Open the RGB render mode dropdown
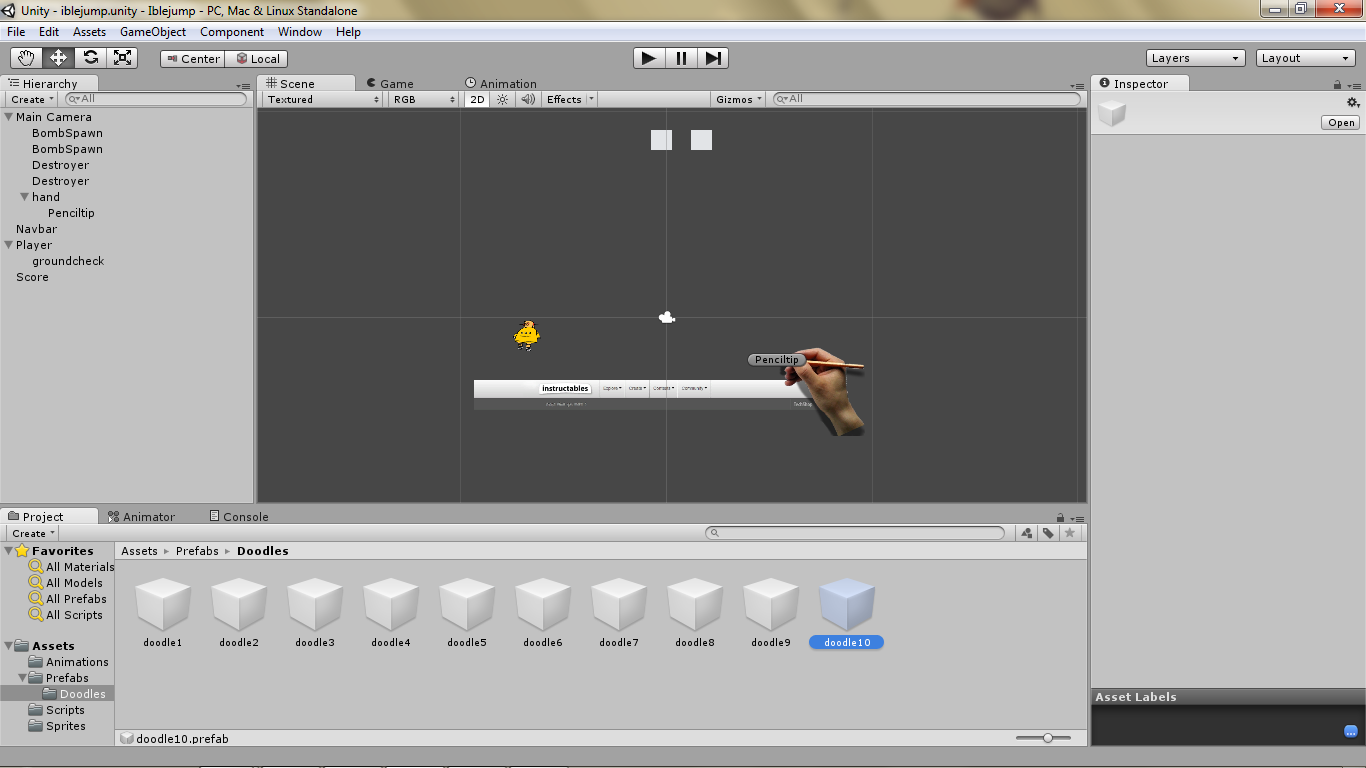 pos(424,99)
